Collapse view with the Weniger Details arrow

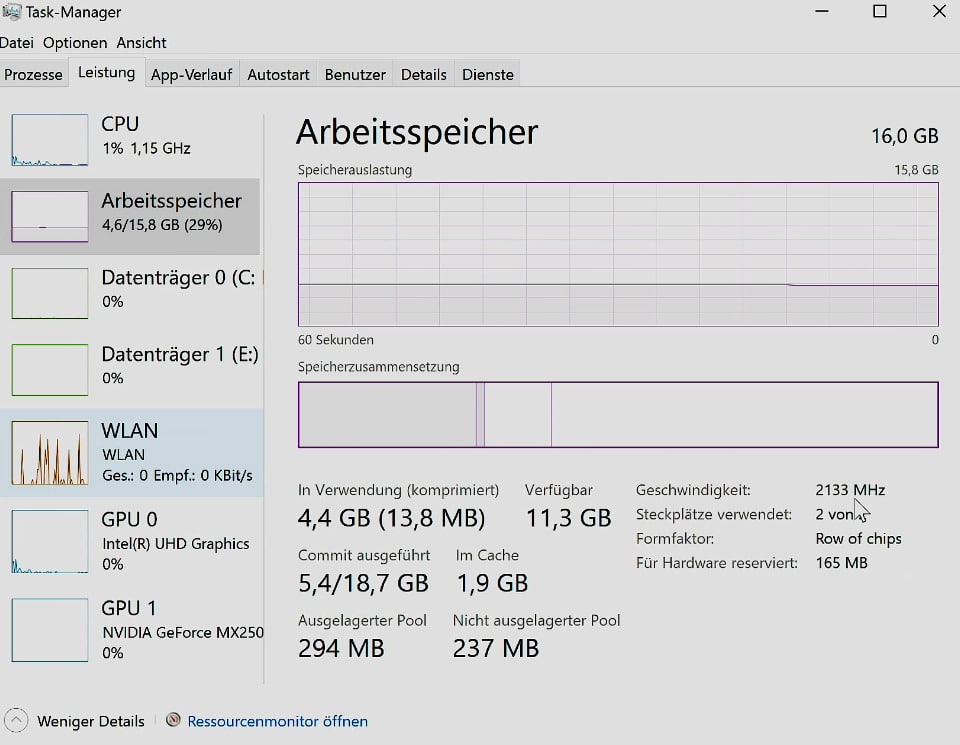(16, 721)
